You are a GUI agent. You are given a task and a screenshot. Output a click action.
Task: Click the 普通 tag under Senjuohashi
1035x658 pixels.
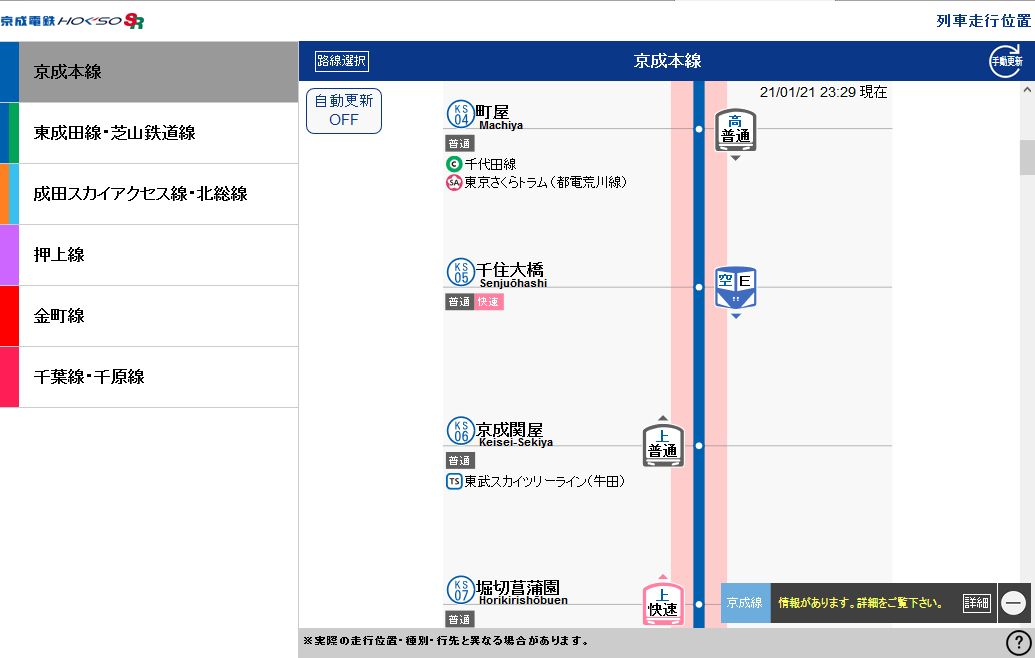coord(459,302)
